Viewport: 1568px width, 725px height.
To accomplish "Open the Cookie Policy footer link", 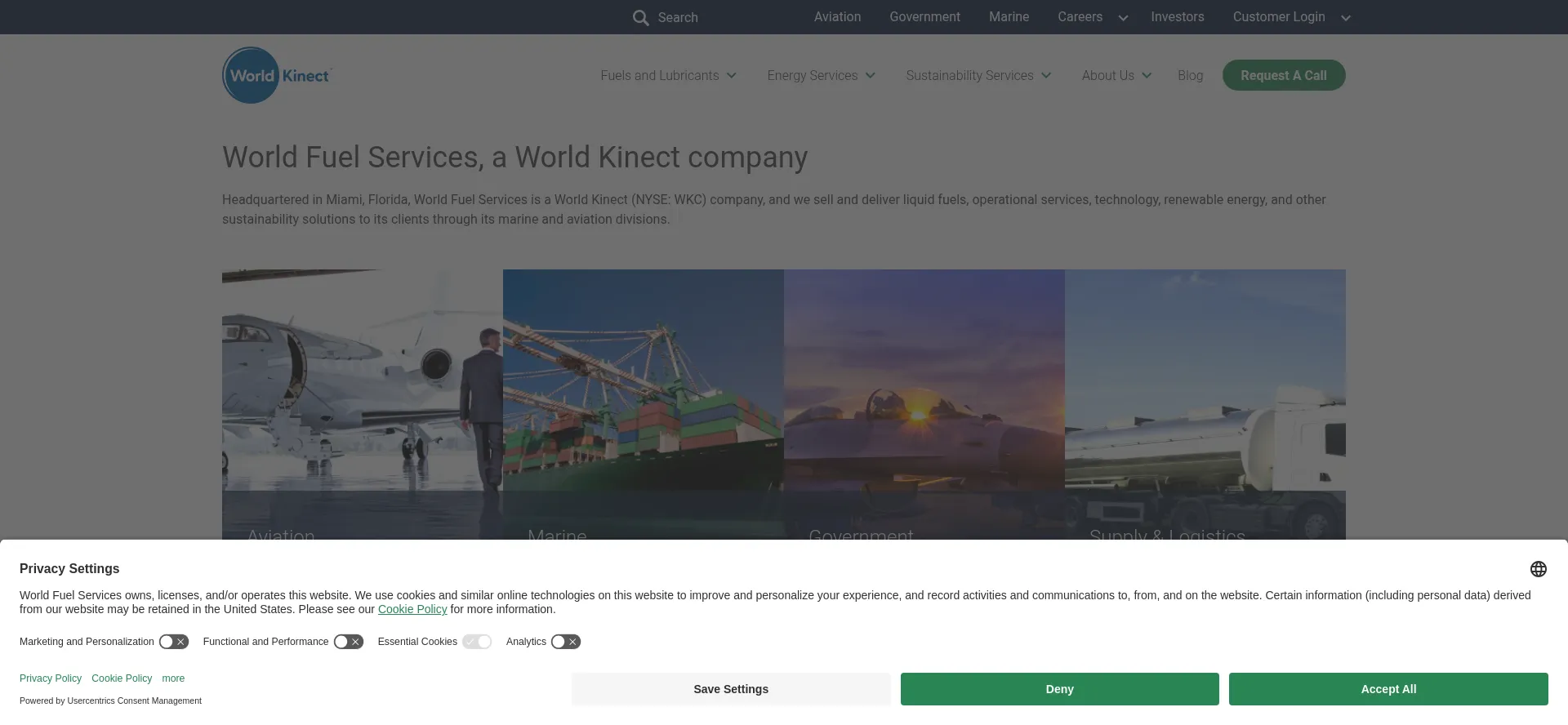I will (x=122, y=678).
